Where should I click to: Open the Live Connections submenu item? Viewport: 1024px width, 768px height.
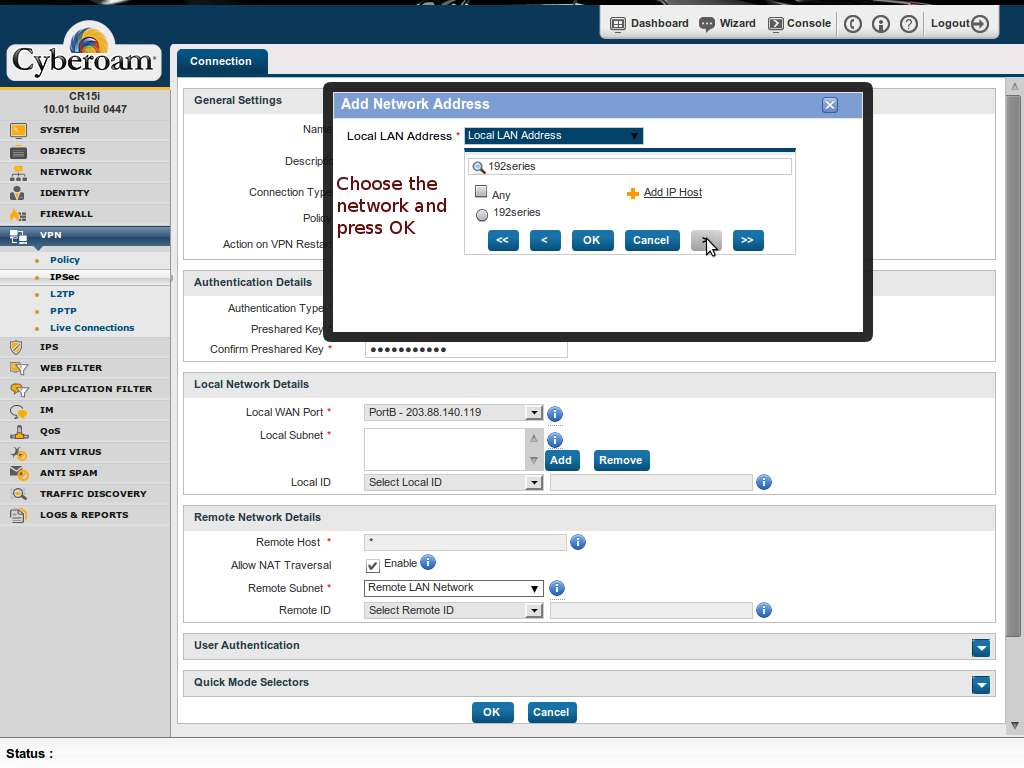pyautogui.click(x=92, y=328)
